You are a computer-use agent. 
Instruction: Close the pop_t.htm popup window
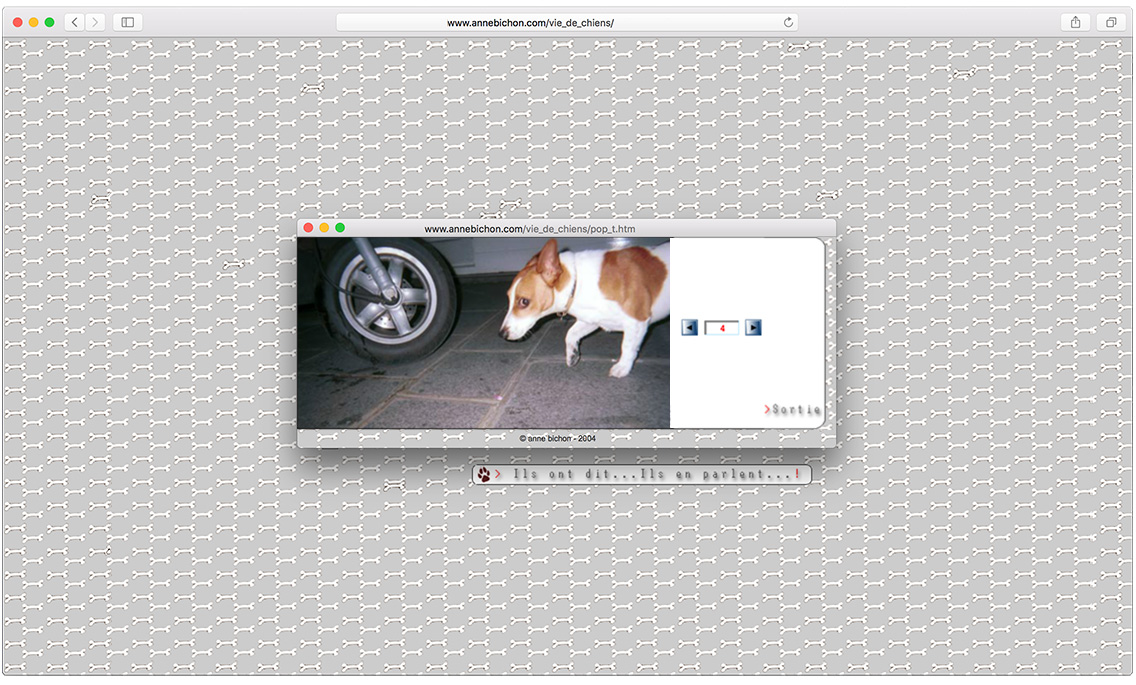click(x=308, y=229)
